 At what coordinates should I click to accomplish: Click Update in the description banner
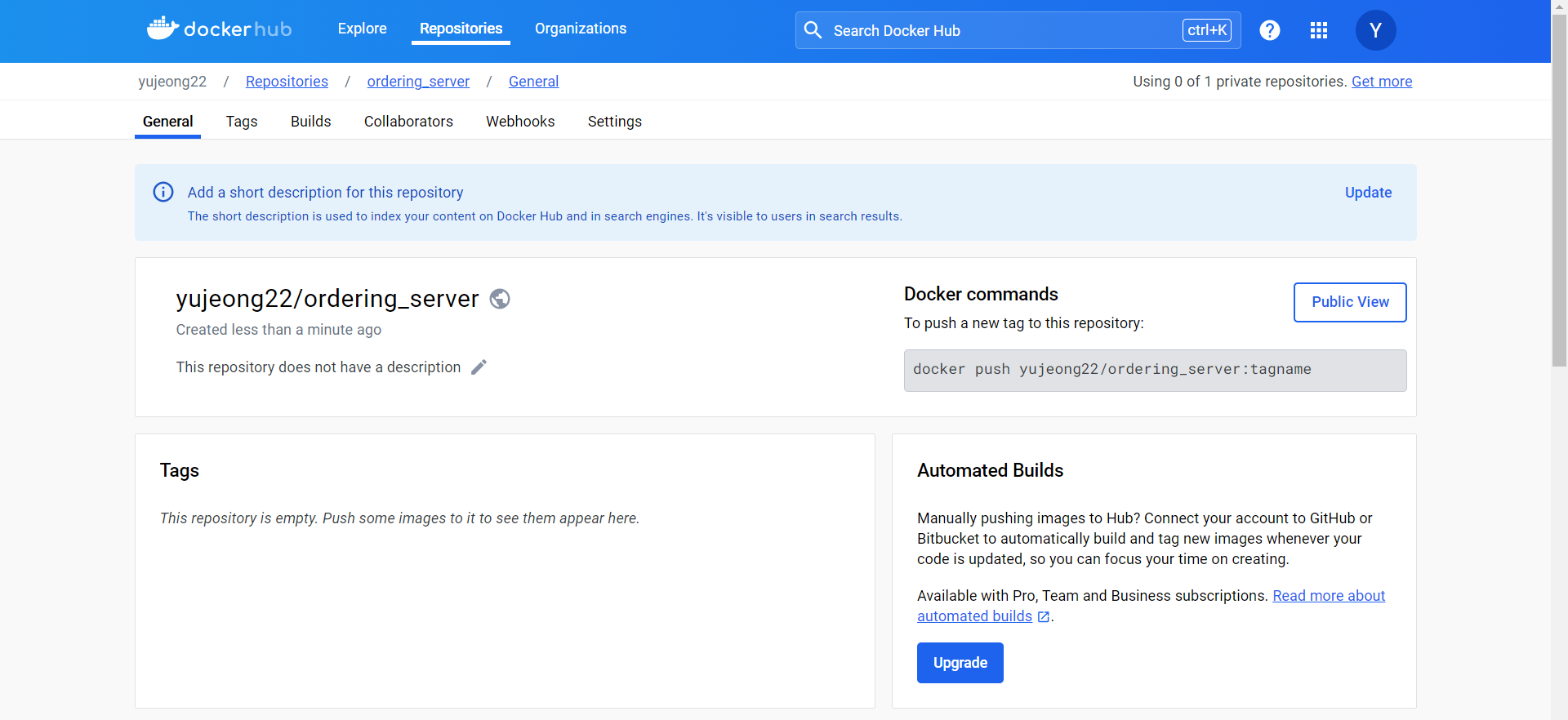tap(1368, 193)
